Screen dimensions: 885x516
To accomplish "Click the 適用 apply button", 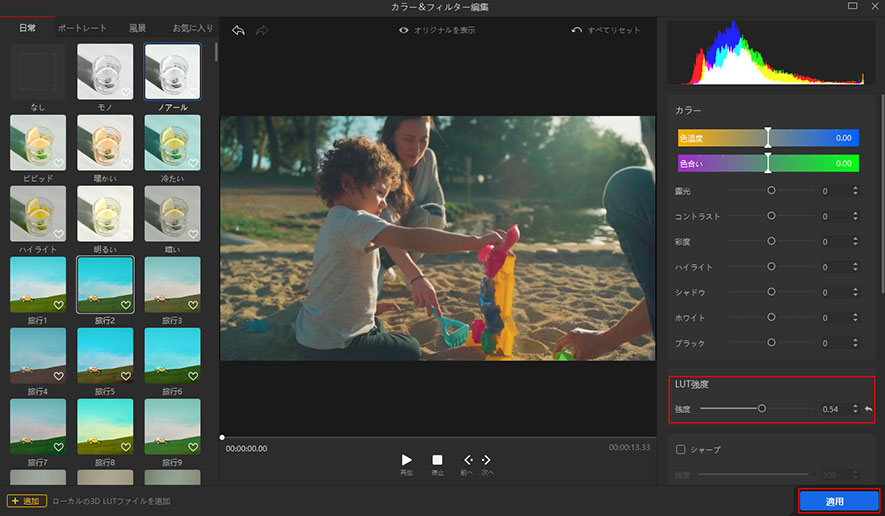I will pos(838,500).
